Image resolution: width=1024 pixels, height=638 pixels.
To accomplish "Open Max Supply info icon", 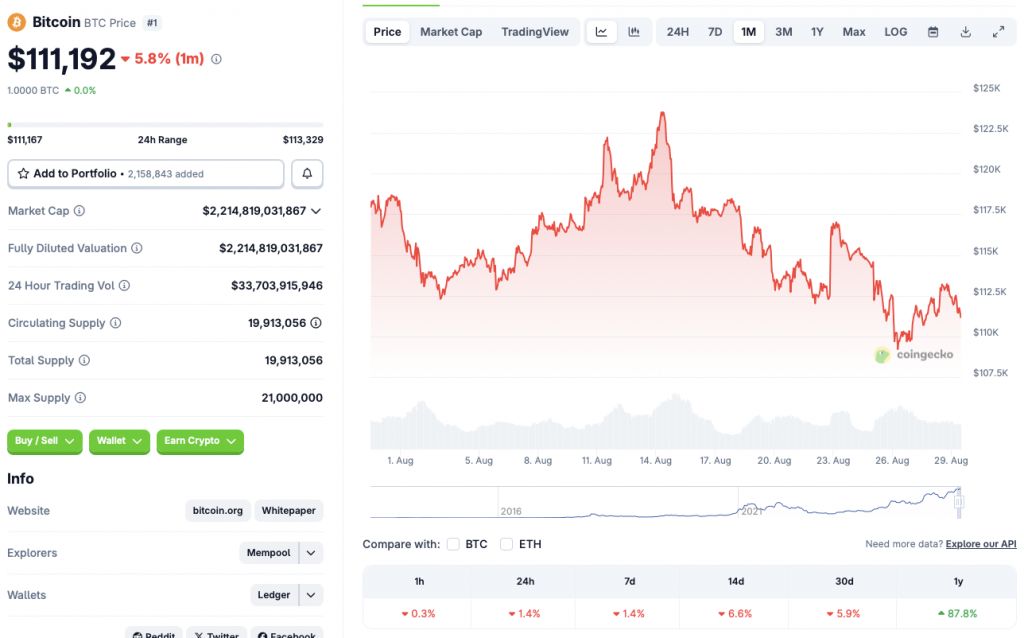I will click(x=80, y=398).
